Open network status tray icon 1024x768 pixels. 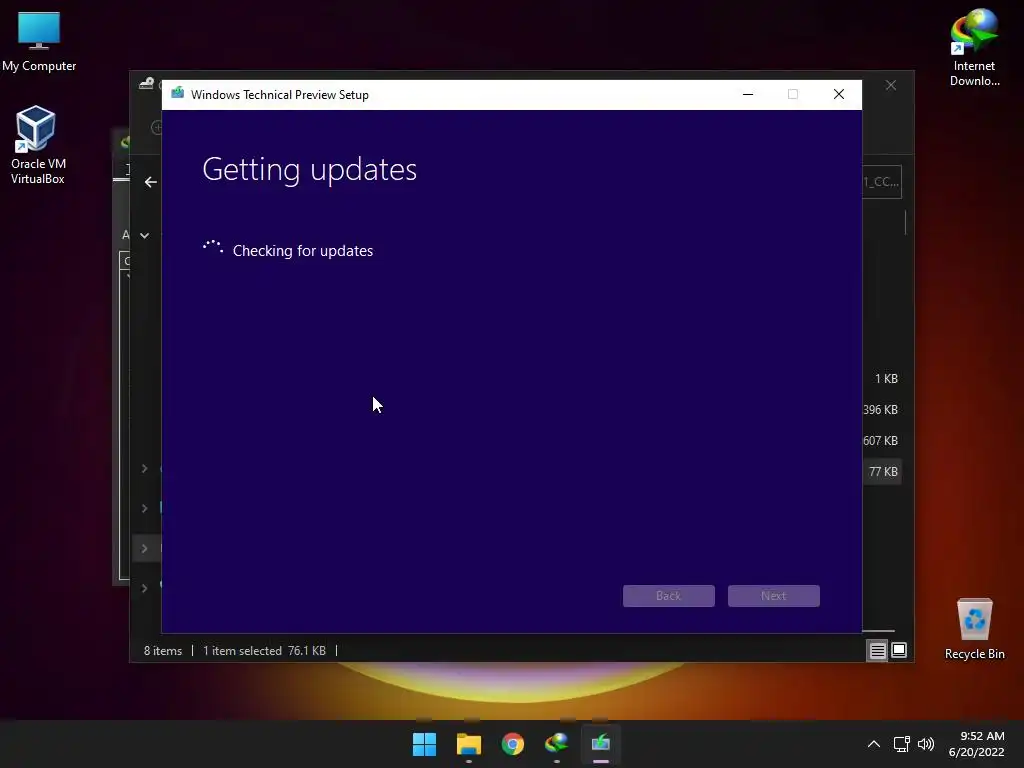(902, 744)
